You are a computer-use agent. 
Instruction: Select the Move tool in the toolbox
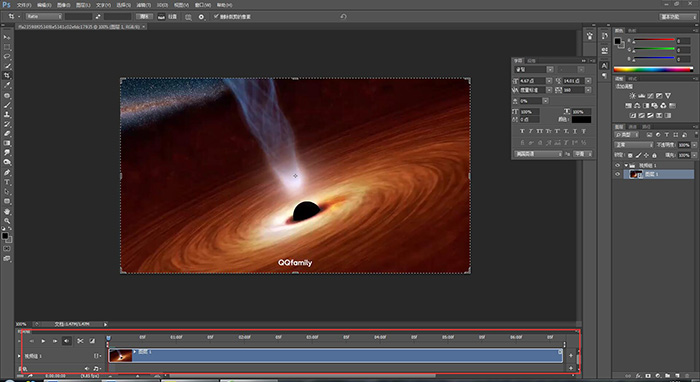click(x=7, y=37)
